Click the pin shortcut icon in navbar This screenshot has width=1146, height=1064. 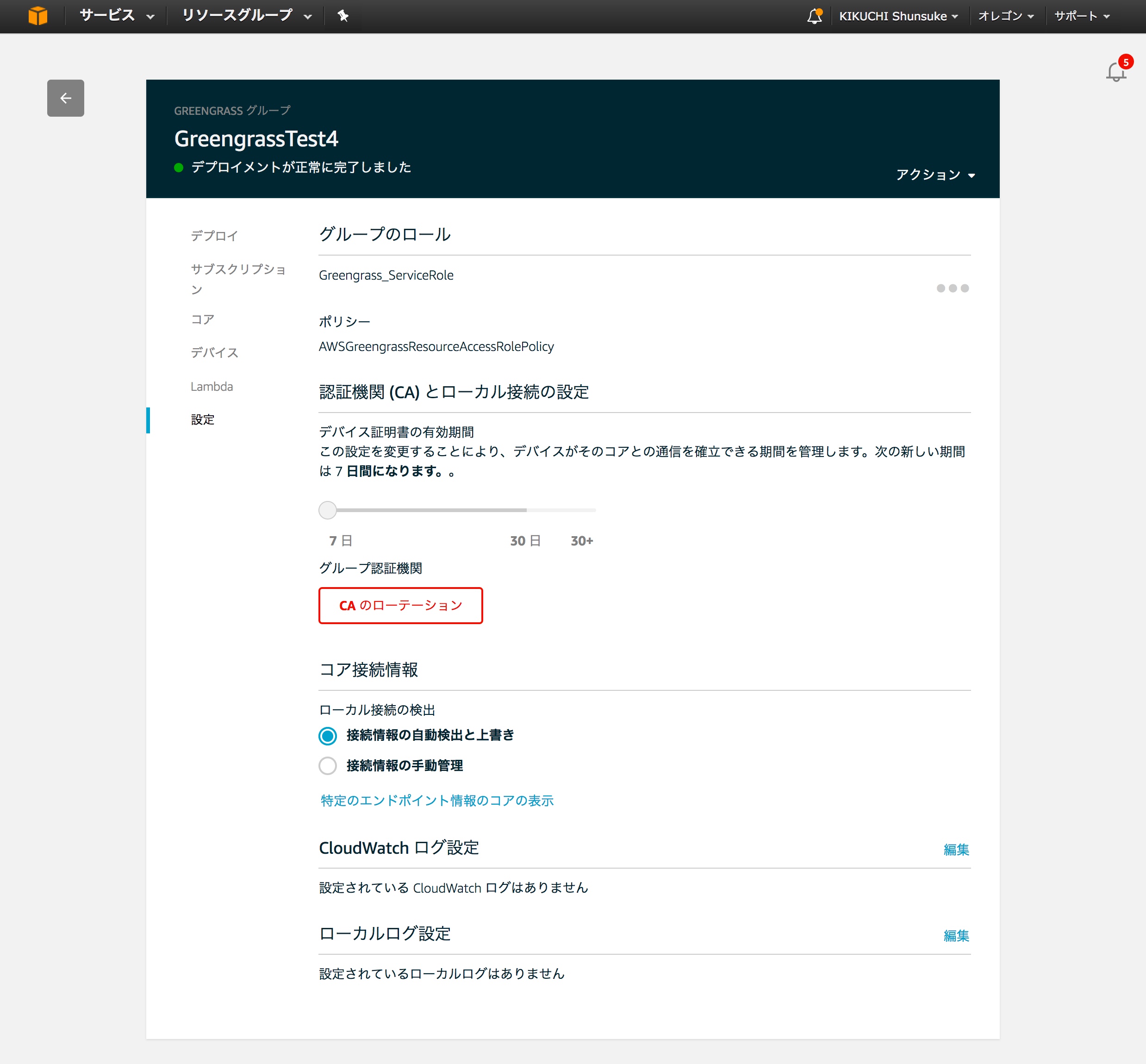(x=343, y=16)
